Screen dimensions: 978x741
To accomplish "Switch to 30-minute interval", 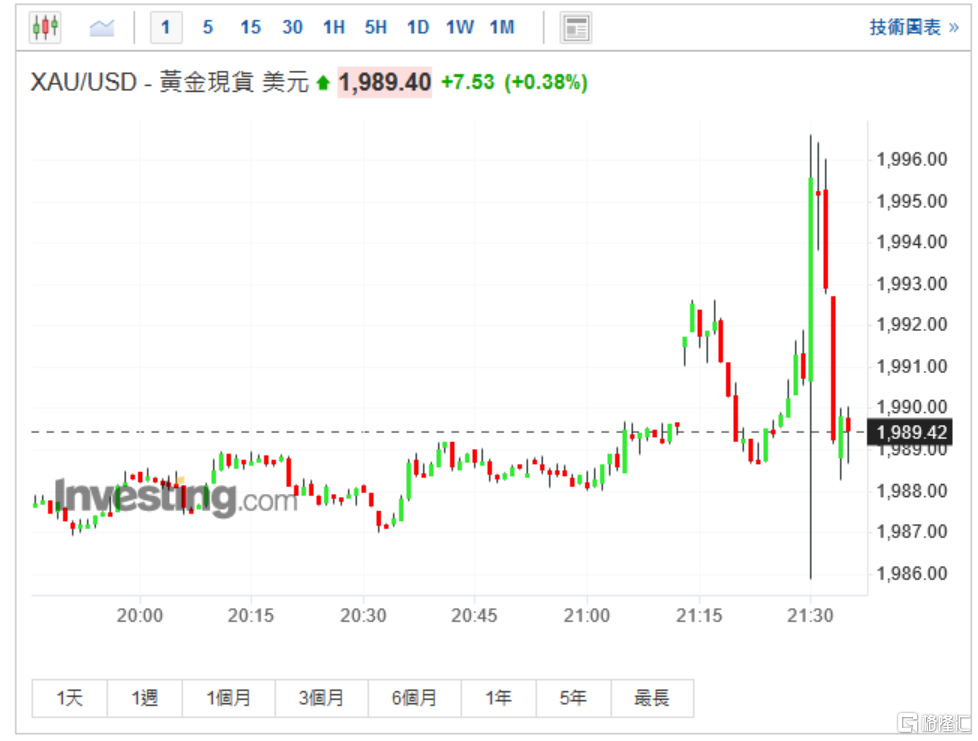I will click(292, 28).
